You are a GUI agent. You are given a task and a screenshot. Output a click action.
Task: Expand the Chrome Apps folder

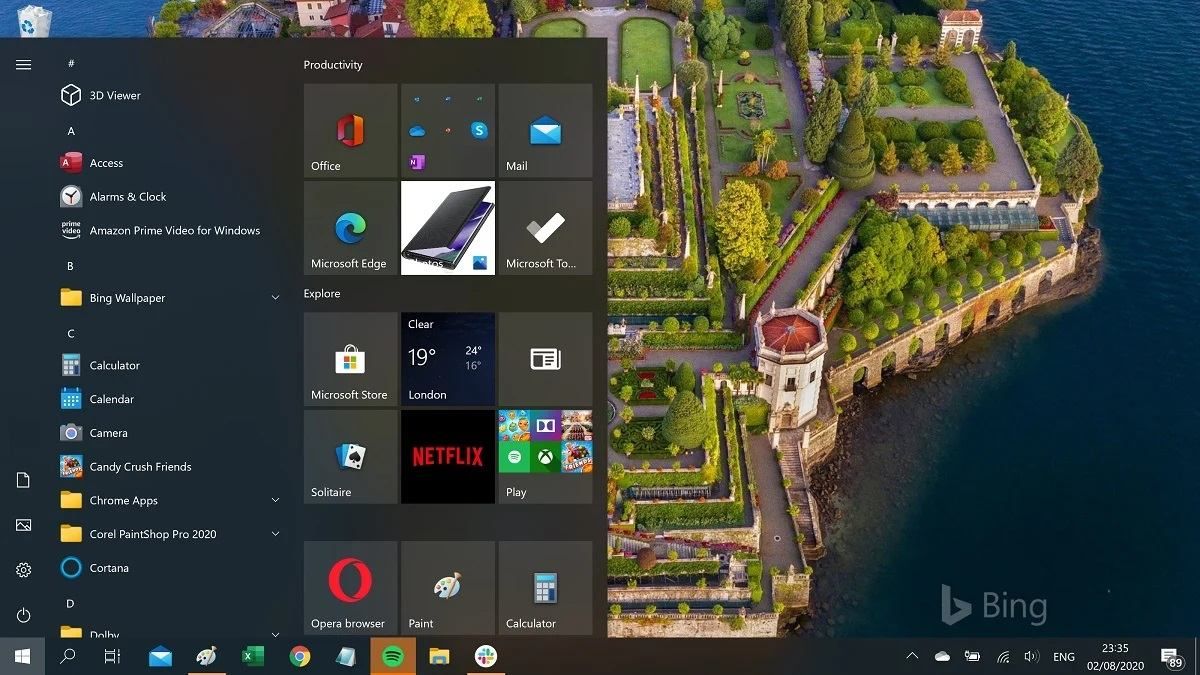coord(275,500)
